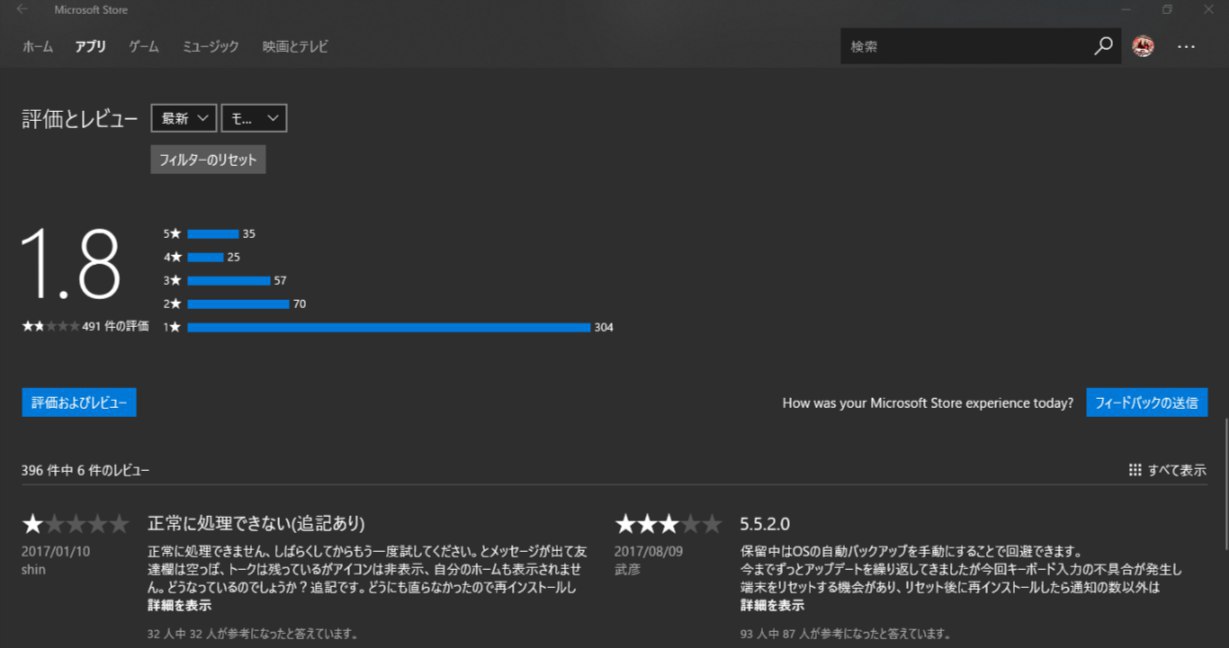Open the three-dot more options menu
This screenshot has width=1229, height=648.
tap(1186, 46)
